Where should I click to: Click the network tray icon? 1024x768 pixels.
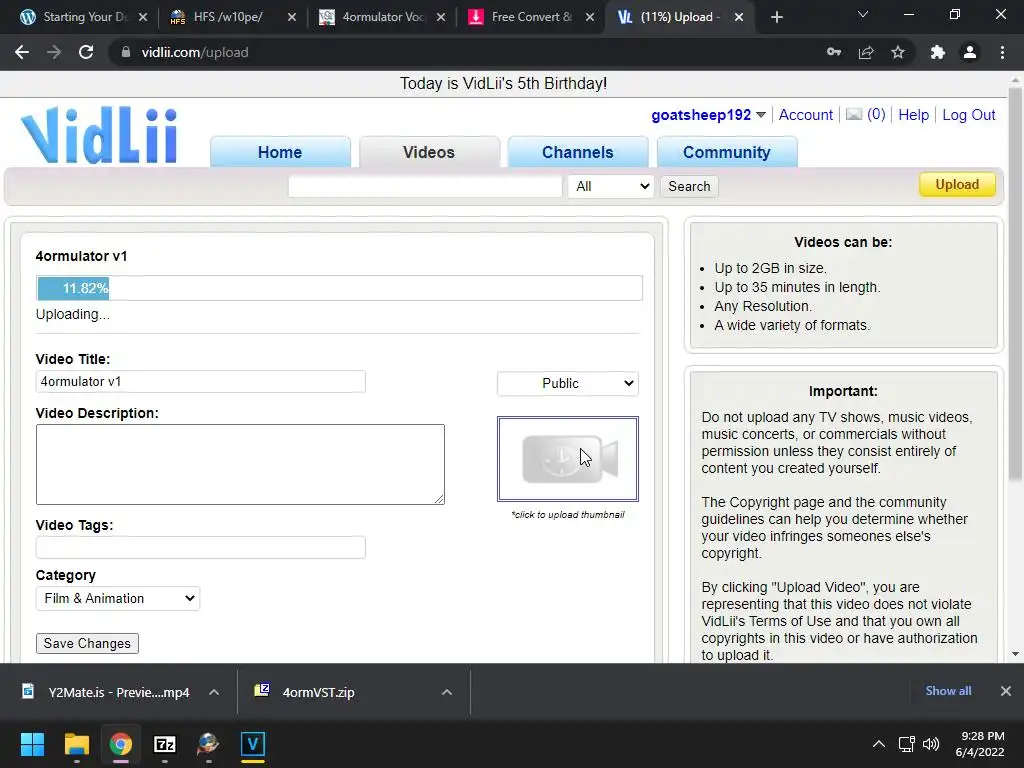pyautogui.click(x=906, y=744)
